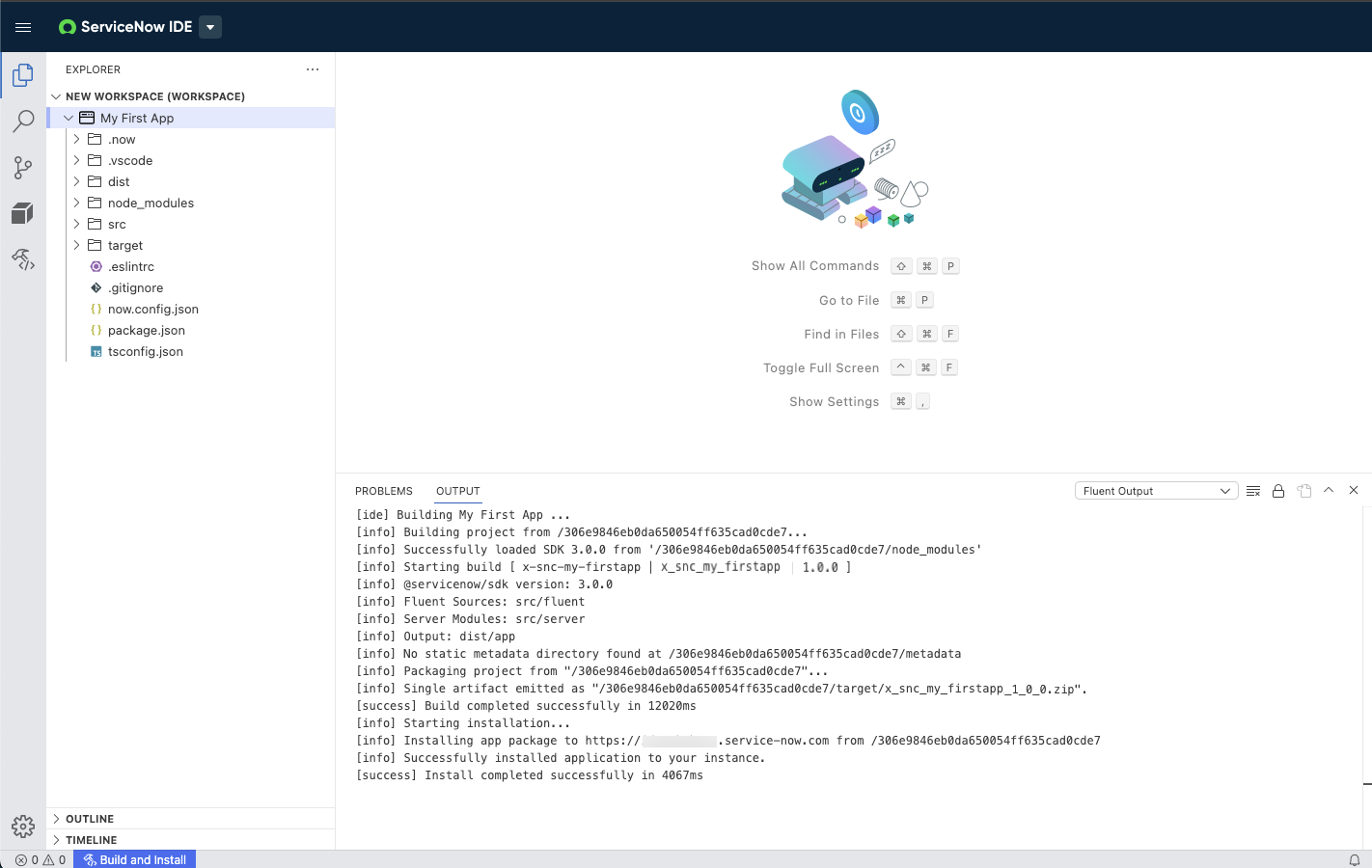
Task: Click the output line '@servicenow/sdk version: 3.0.0'
Action: tap(484, 584)
